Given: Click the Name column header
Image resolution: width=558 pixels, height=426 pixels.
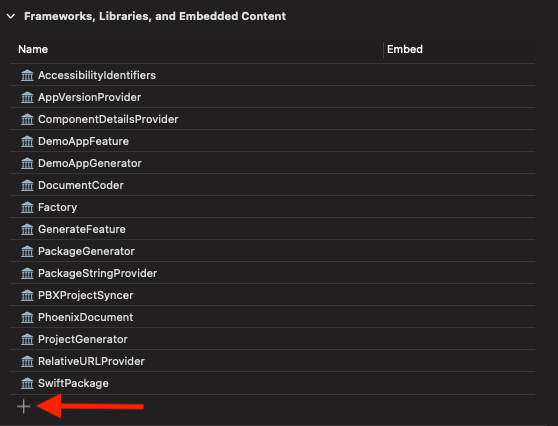Looking at the screenshot, I should click(x=33, y=49).
